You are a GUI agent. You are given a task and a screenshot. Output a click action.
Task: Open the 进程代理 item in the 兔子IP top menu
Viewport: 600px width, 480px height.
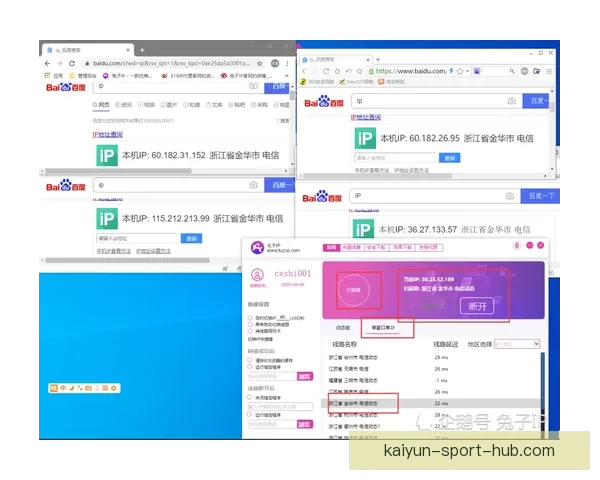coord(428,248)
